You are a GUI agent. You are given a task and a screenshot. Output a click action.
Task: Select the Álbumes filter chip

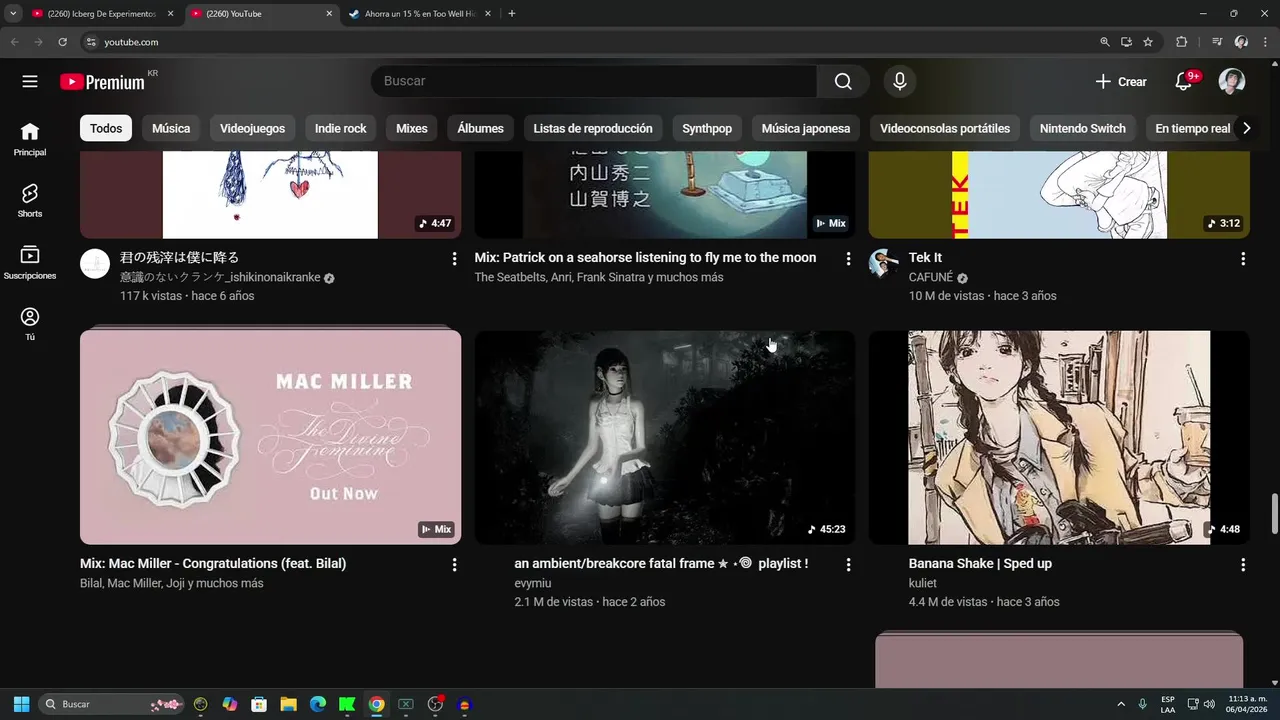coord(481,128)
